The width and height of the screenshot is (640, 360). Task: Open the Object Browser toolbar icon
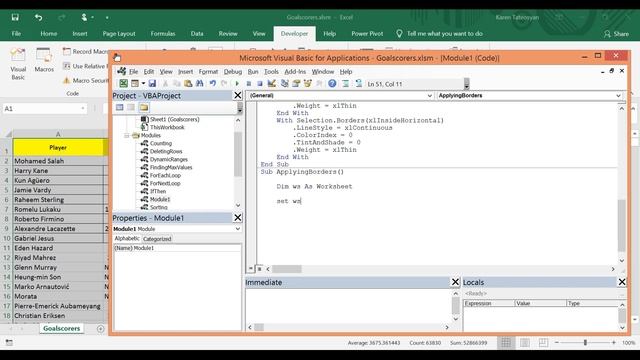(308, 83)
